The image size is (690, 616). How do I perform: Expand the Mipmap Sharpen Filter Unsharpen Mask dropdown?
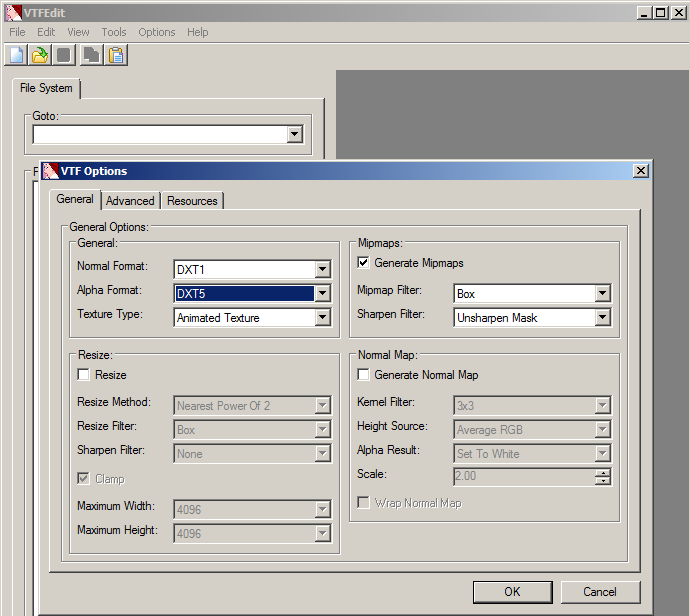click(x=602, y=318)
